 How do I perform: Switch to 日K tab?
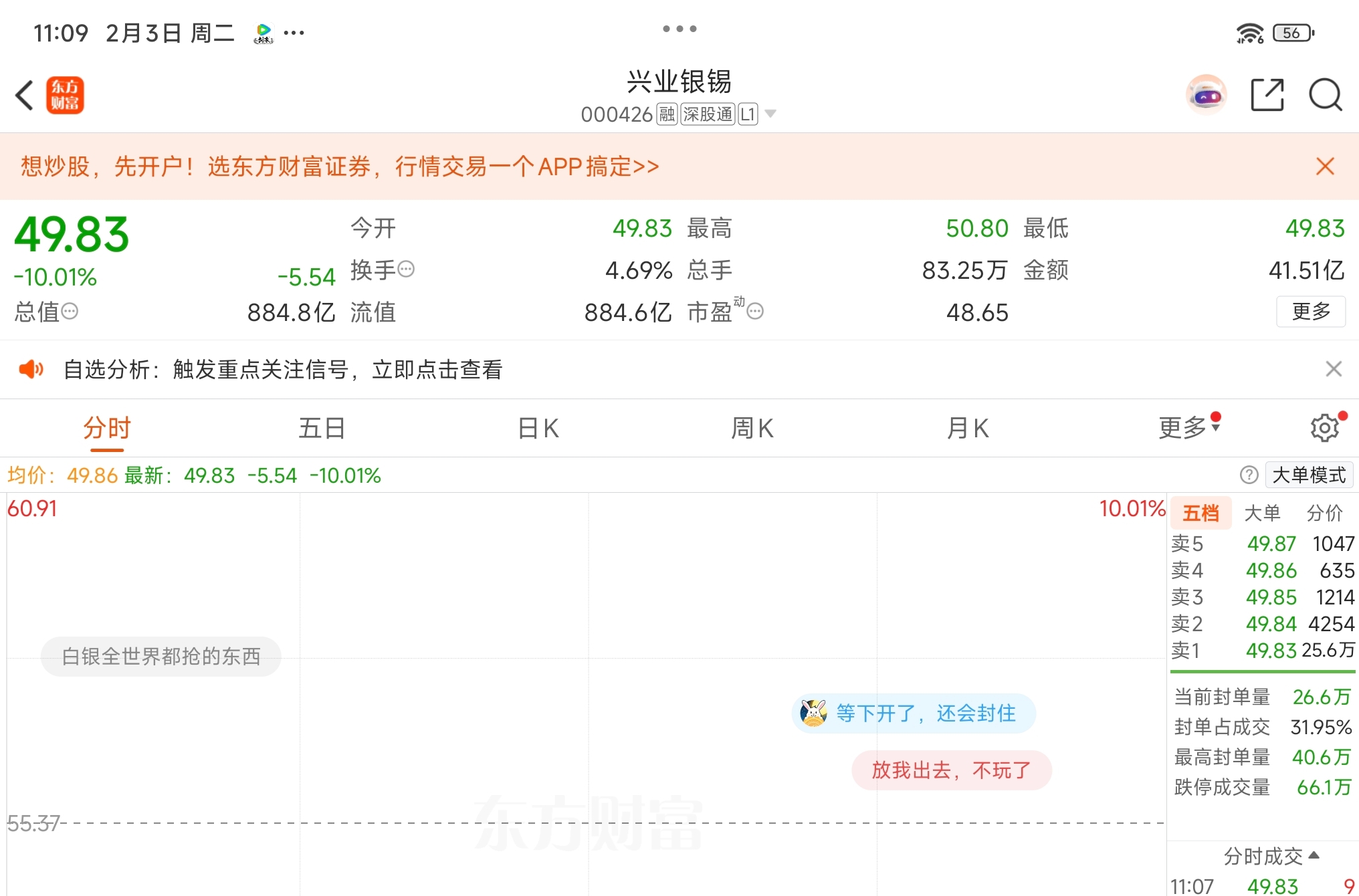pos(538,428)
